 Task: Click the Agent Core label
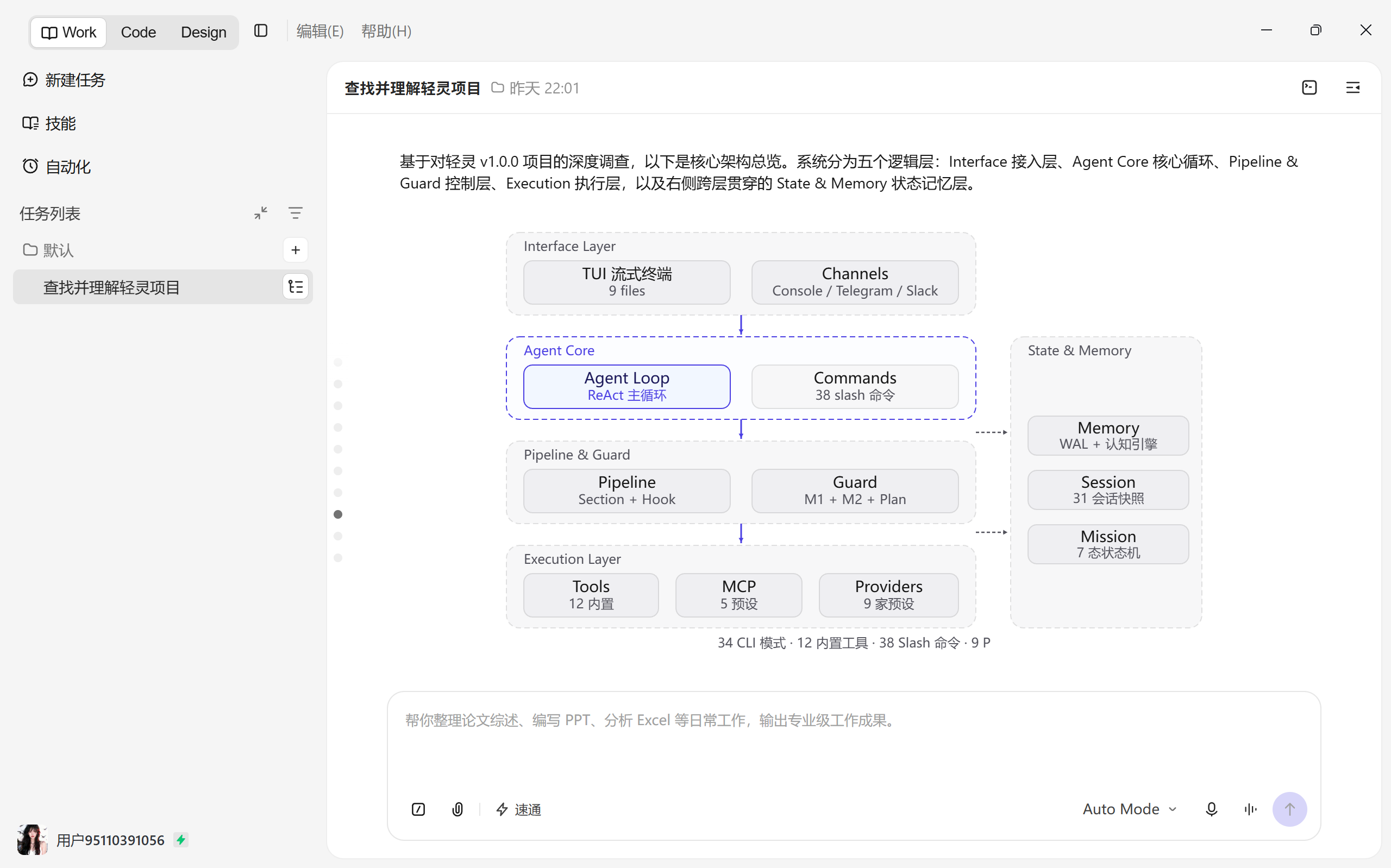(559, 350)
